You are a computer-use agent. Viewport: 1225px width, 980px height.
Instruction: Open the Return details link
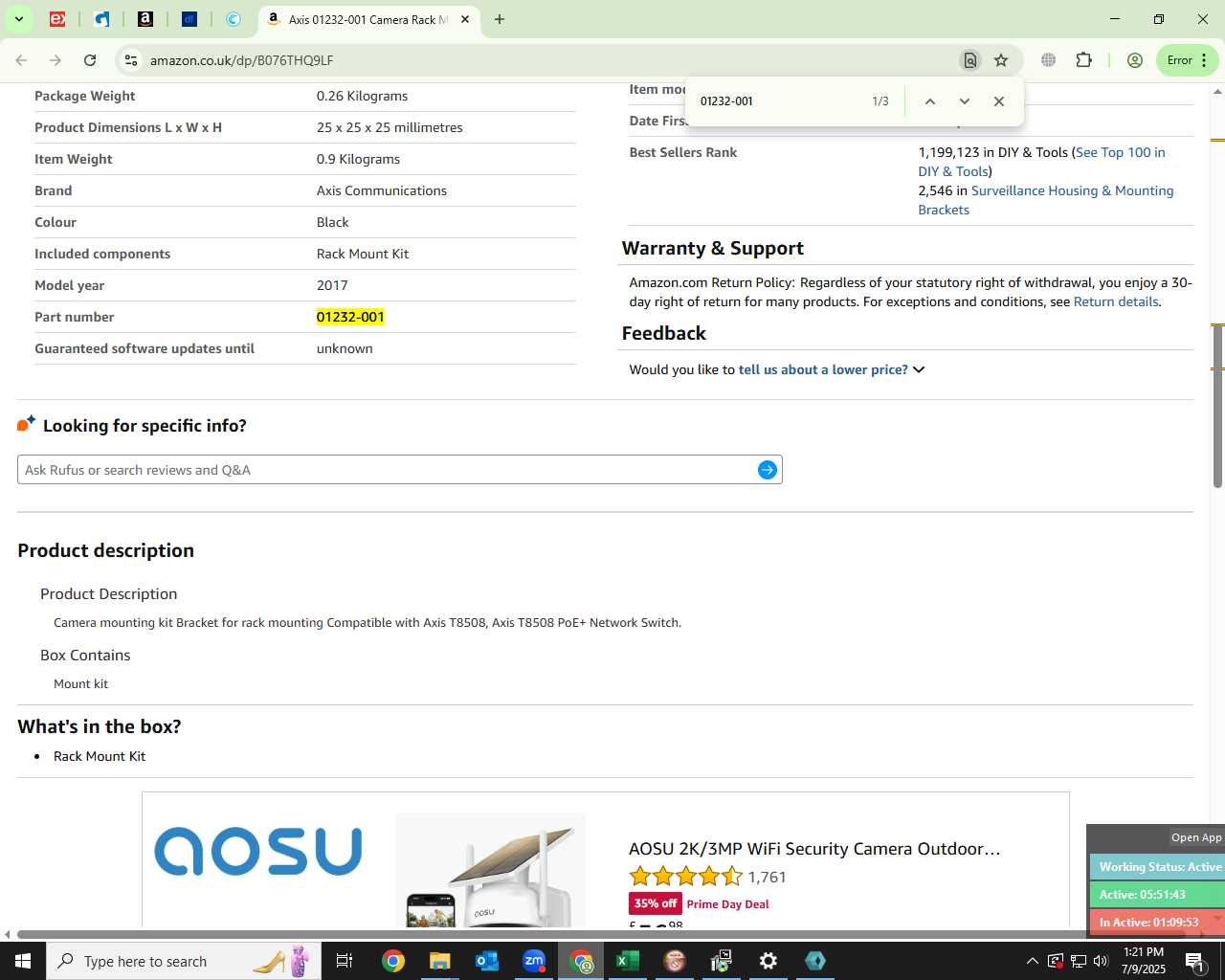[1116, 301]
